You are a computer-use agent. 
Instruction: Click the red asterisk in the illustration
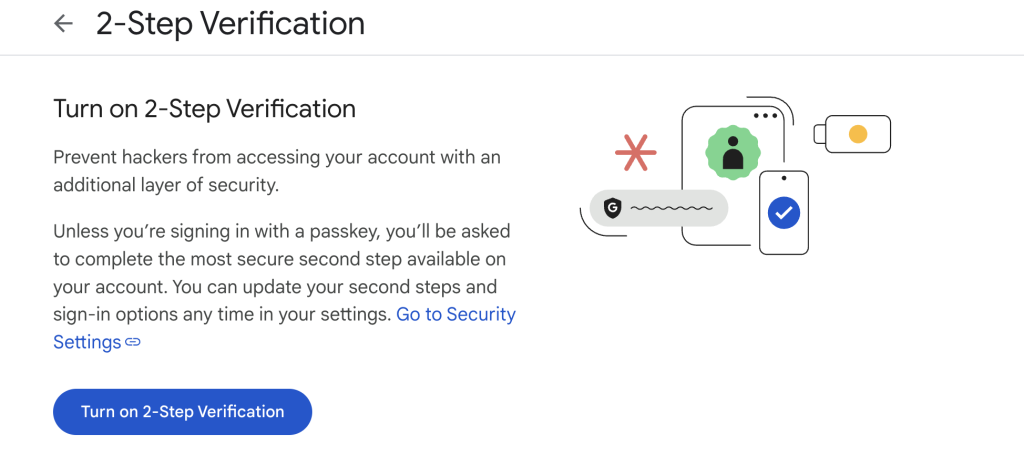click(635, 152)
